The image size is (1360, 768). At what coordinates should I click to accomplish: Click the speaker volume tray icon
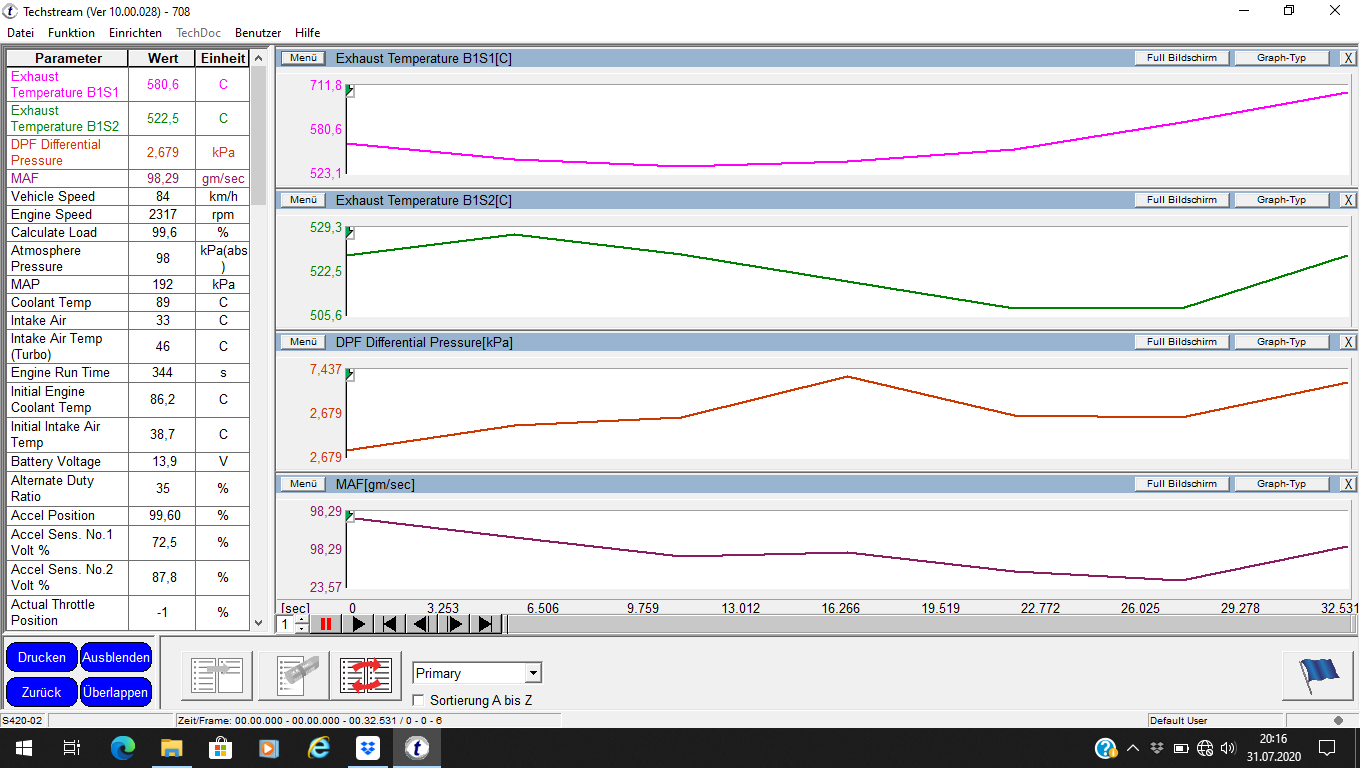pos(1228,748)
